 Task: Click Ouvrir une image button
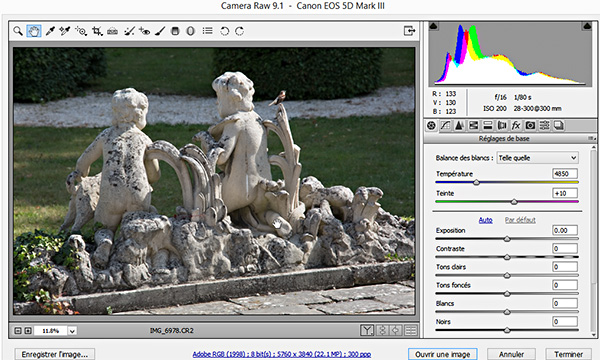point(443,355)
